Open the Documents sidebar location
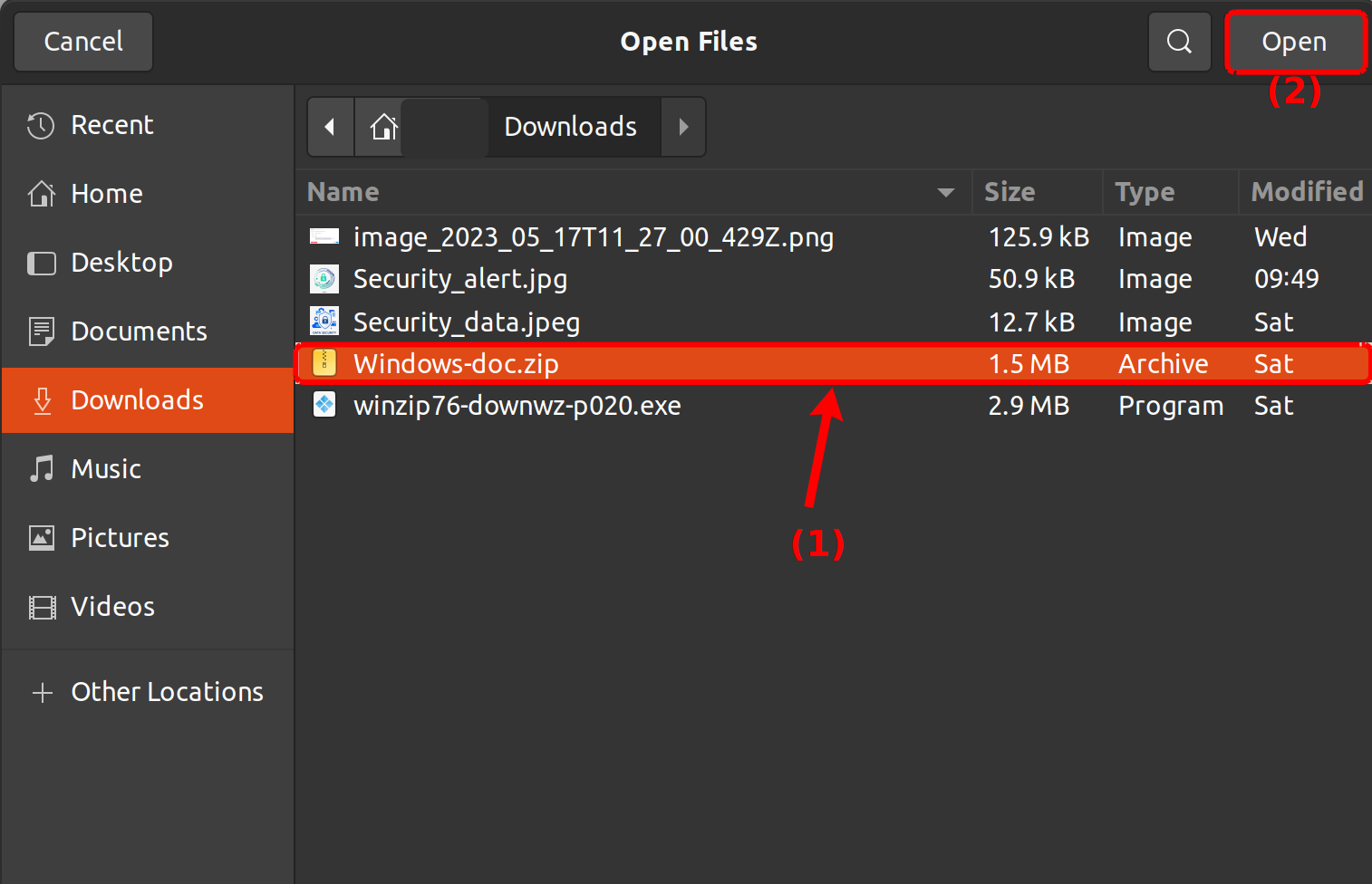 click(138, 331)
